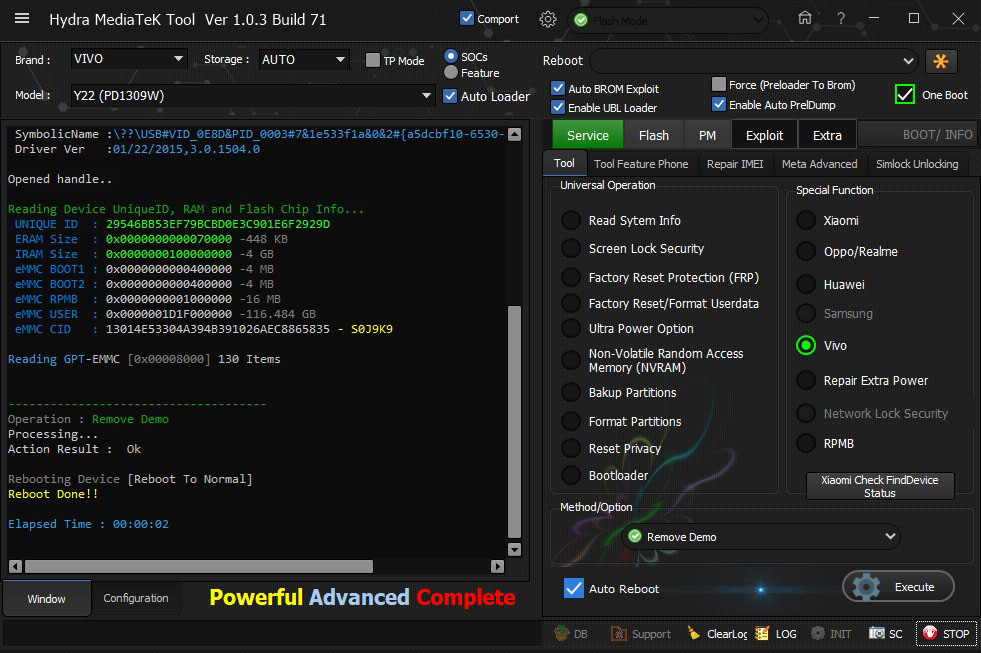Expand Method/Option Remove Demo dropdown

click(x=761, y=537)
